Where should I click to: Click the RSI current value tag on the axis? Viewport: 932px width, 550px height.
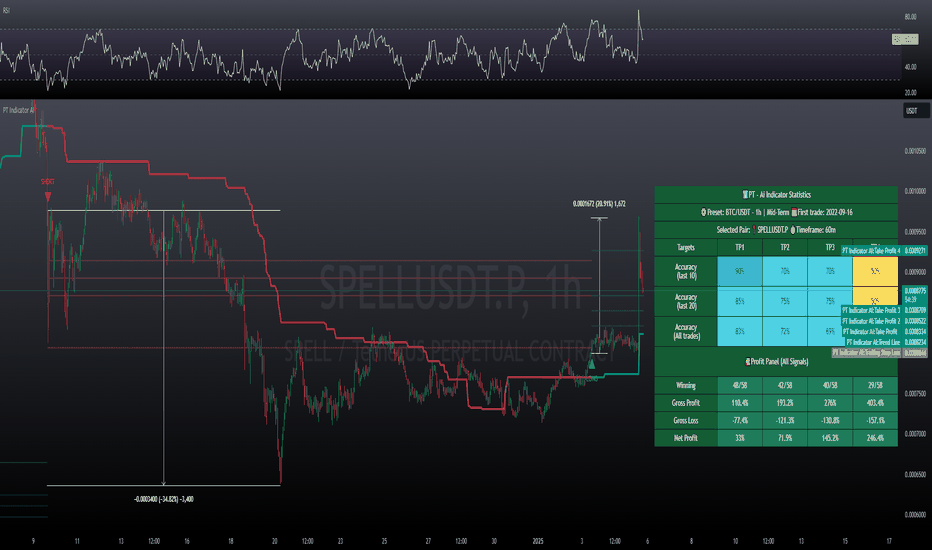pyautogui.click(x=905, y=40)
